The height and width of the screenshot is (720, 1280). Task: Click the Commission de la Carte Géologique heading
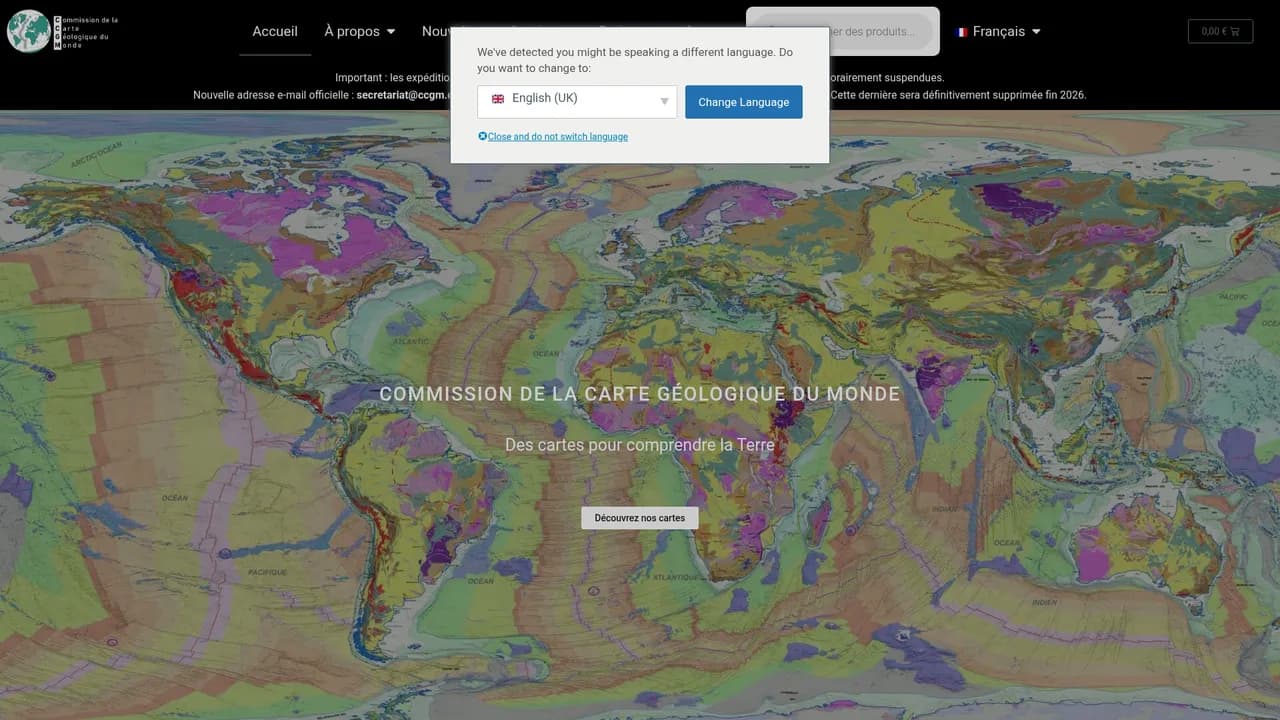(x=640, y=394)
